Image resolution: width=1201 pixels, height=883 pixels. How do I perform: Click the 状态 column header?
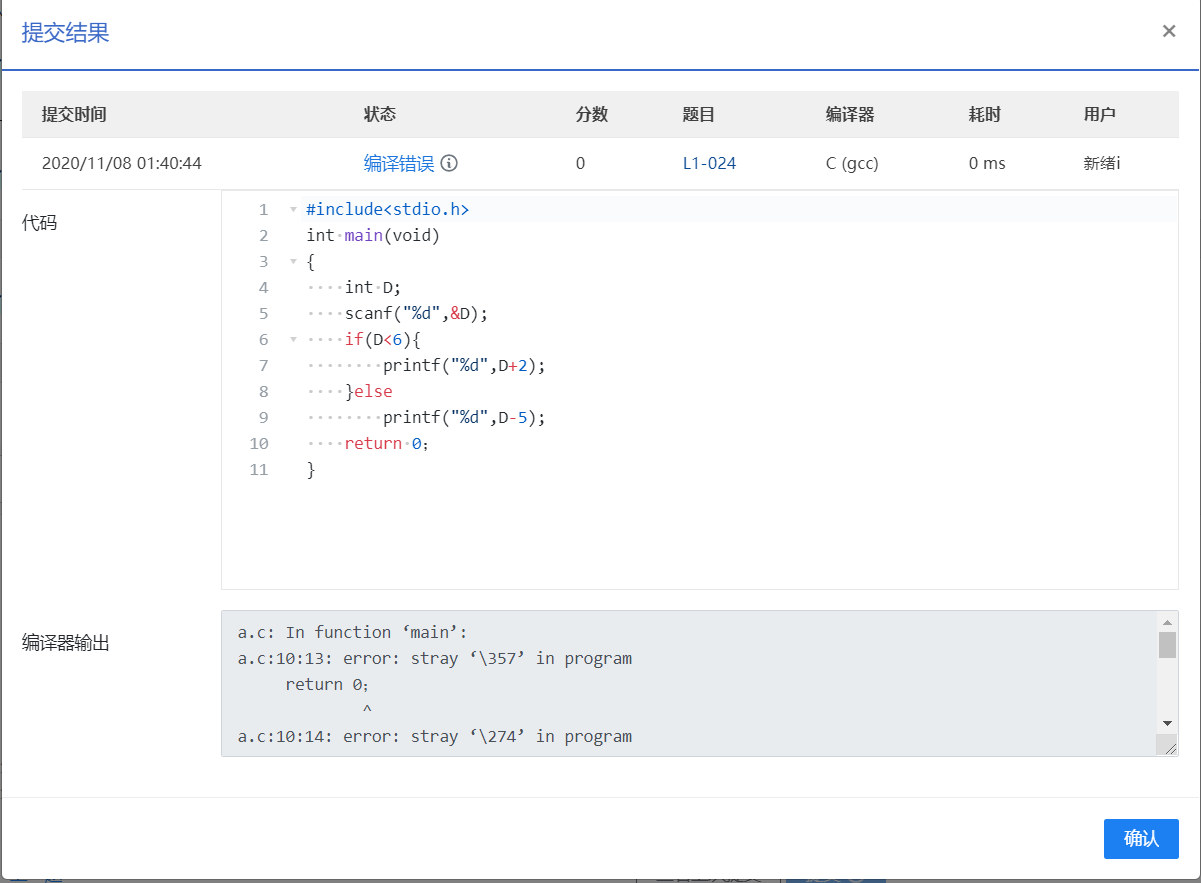tap(379, 114)
